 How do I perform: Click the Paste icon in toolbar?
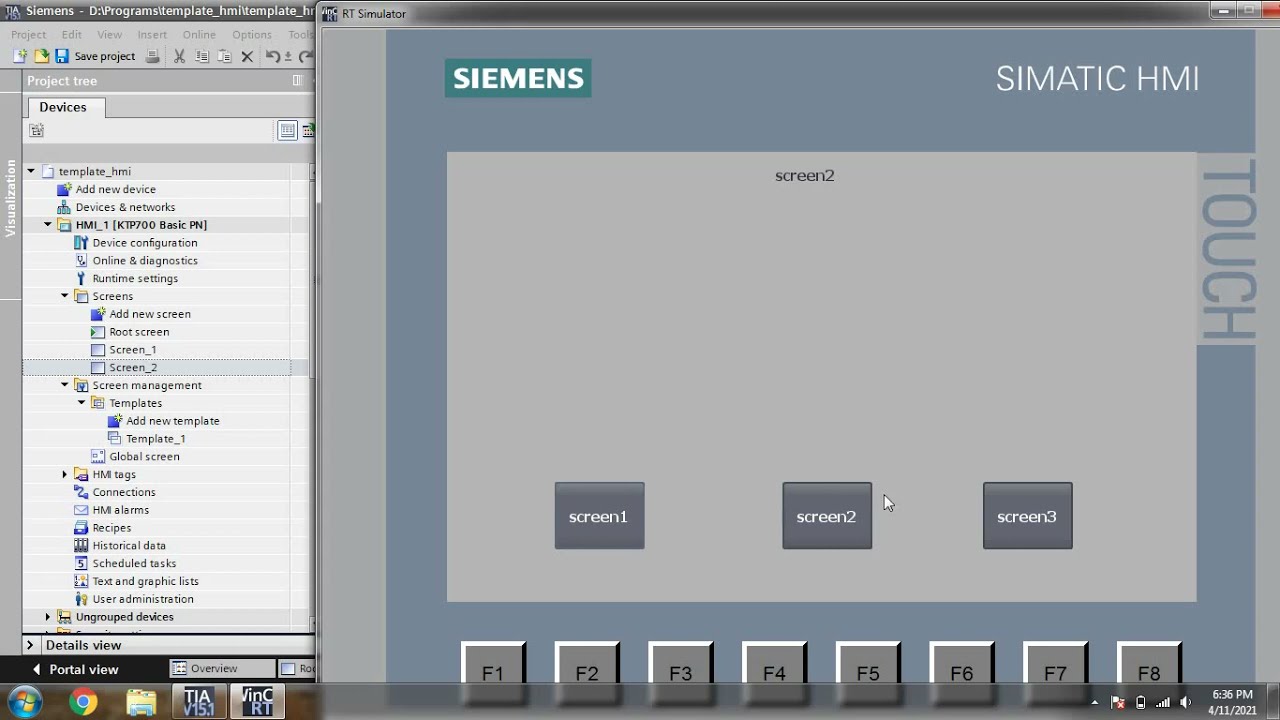(225, 56)
